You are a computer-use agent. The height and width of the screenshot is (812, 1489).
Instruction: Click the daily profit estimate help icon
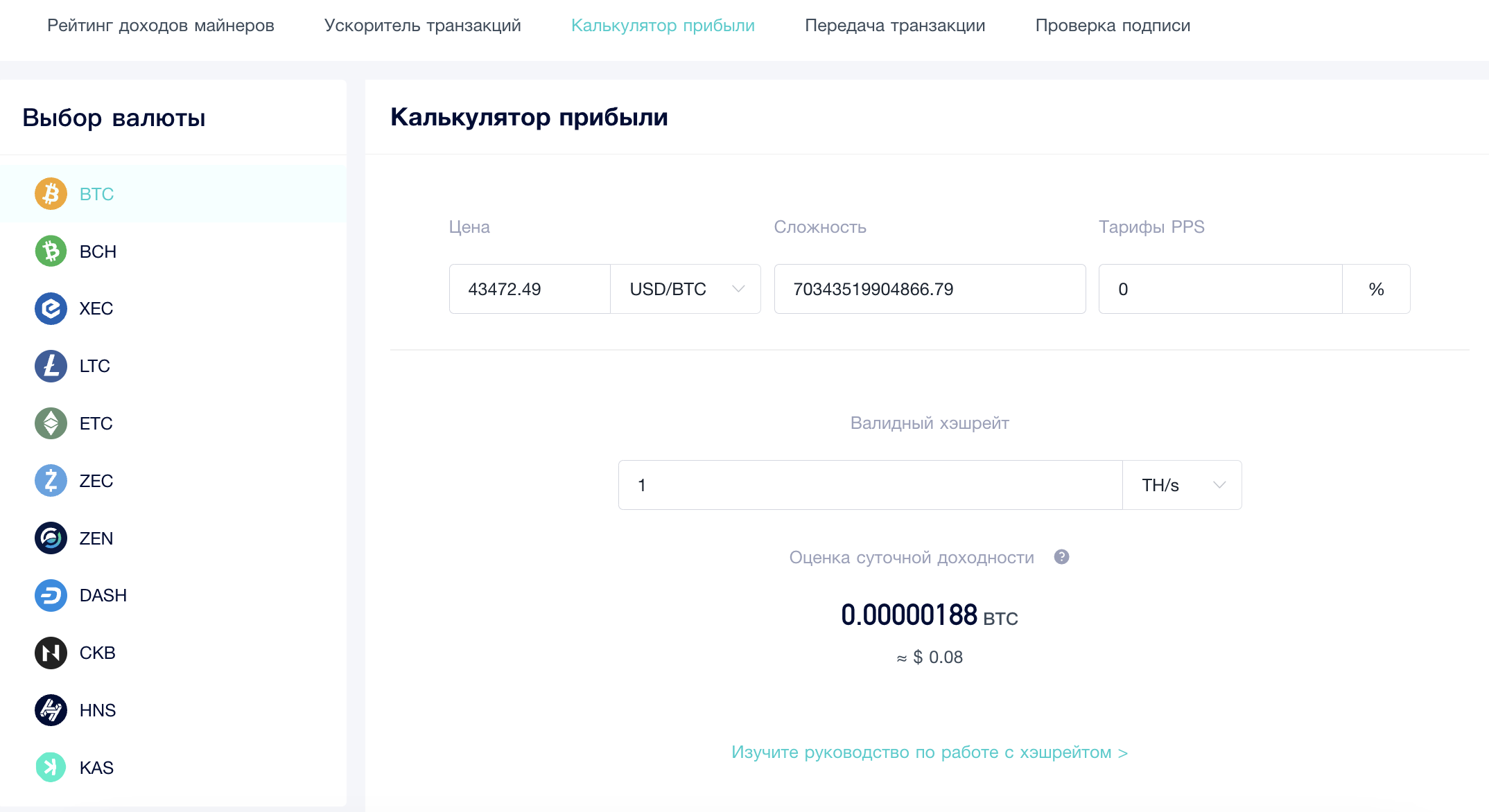pos(1061,557)
